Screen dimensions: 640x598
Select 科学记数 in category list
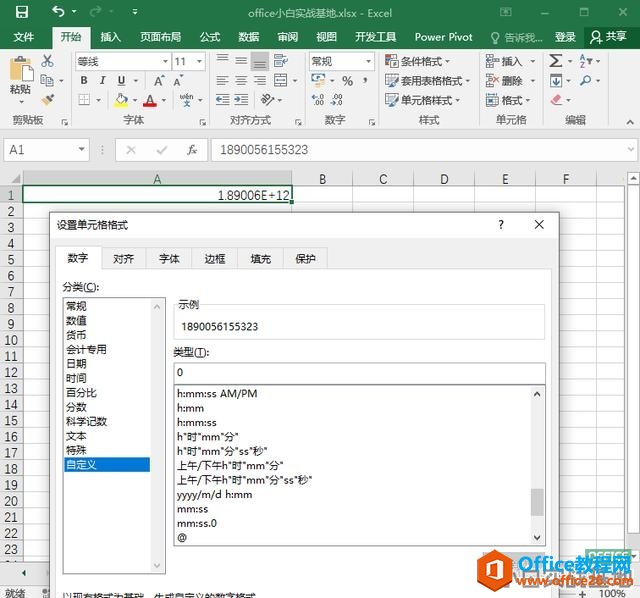click(x=87, y=421)
